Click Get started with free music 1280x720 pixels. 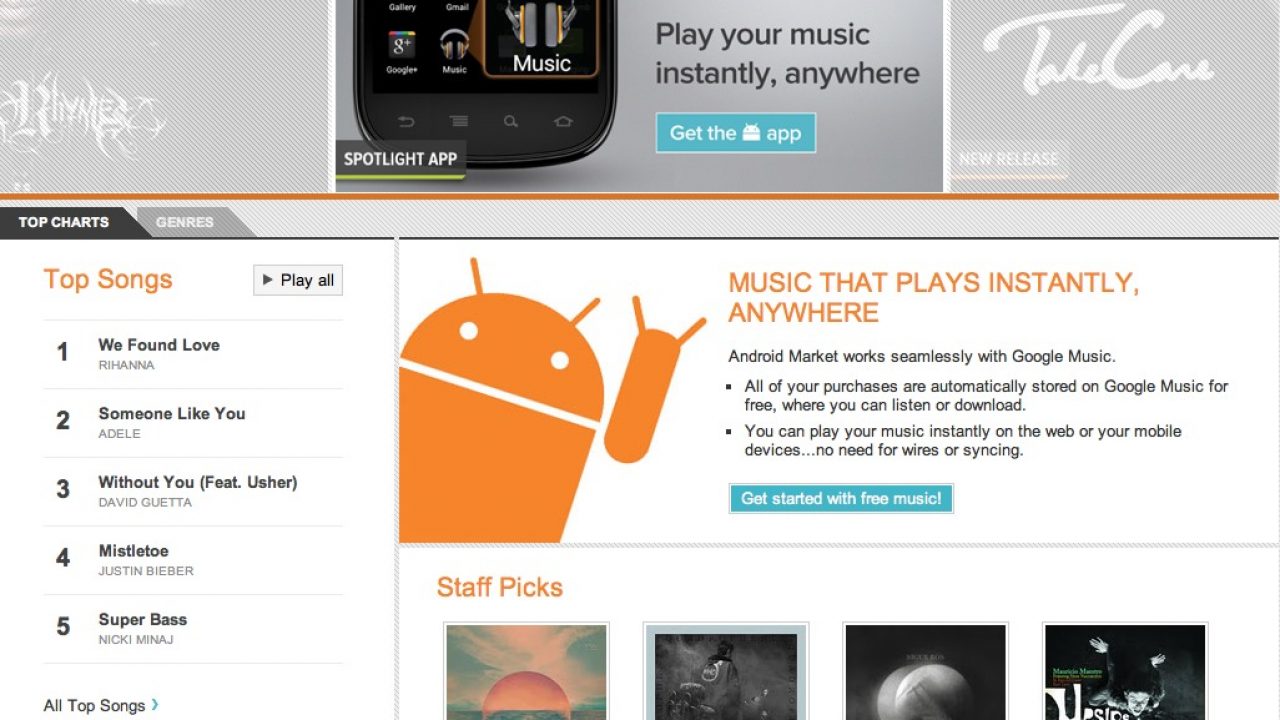[x=841, y=498]
